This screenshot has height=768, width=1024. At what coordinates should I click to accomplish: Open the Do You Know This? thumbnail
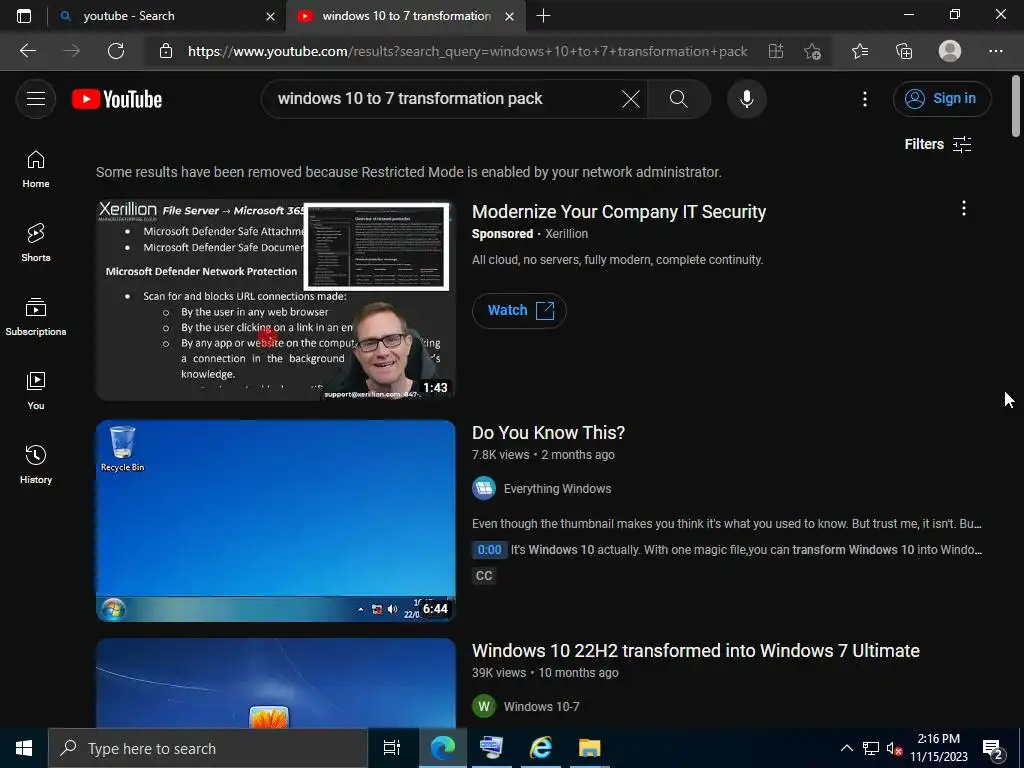[275, 520]
